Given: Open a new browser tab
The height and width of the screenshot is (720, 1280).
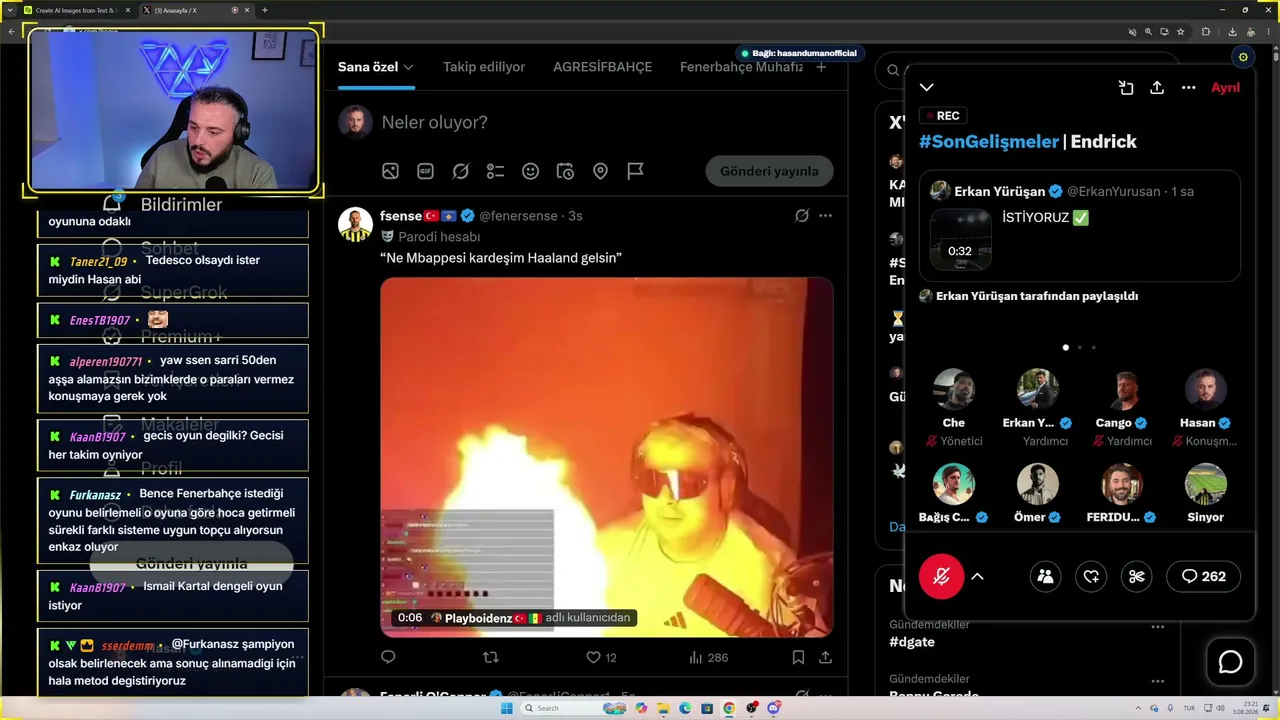Looking at the screenshot, I should (x=264, y=10).
